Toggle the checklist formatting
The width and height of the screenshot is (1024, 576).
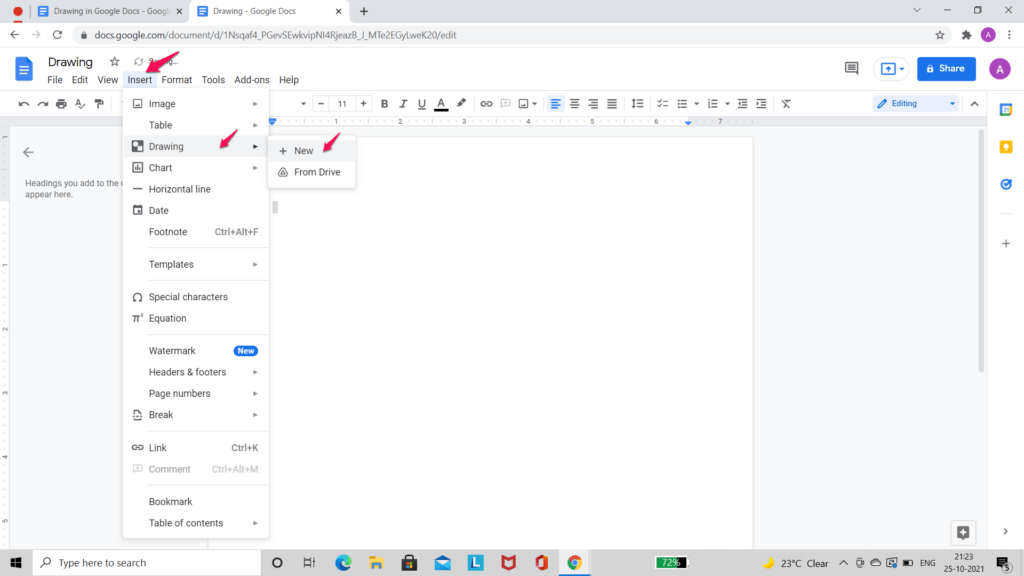[x=662, y=103]
